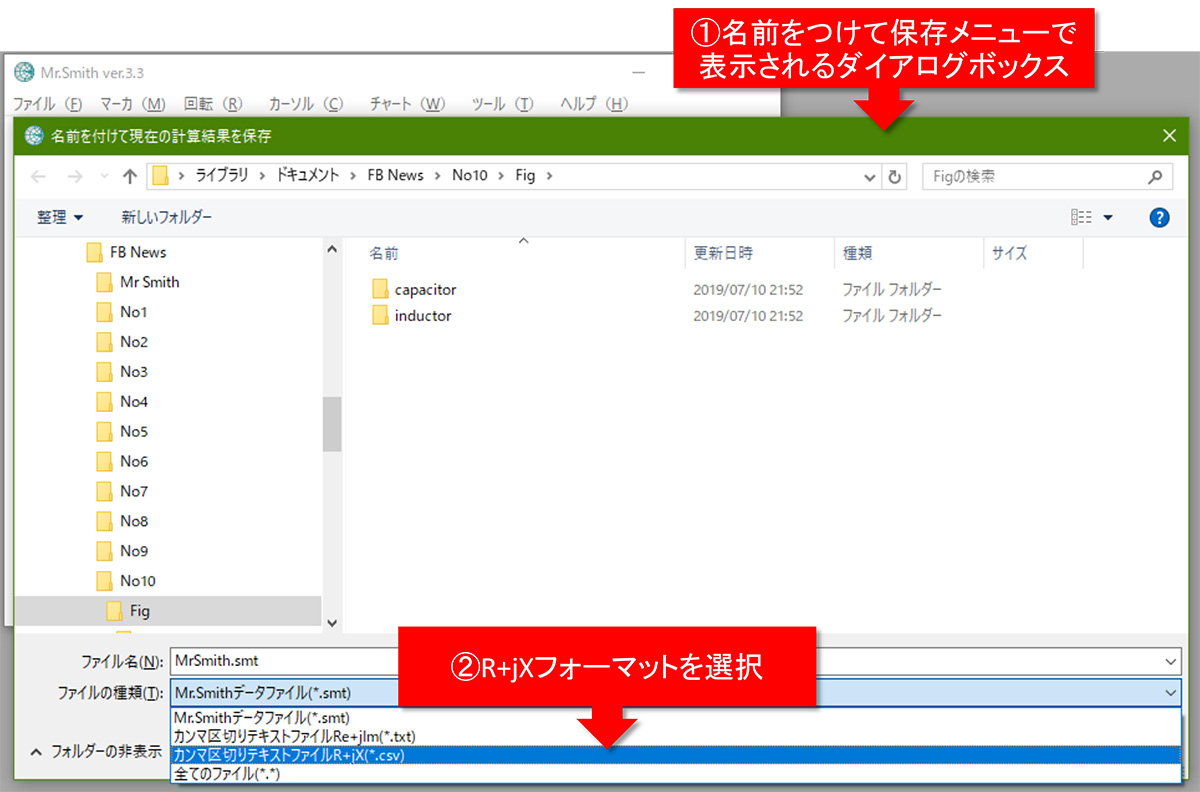Select the capacitor folder name
1200x792 pixels.
pyautogui.click(x=425, y=289)
